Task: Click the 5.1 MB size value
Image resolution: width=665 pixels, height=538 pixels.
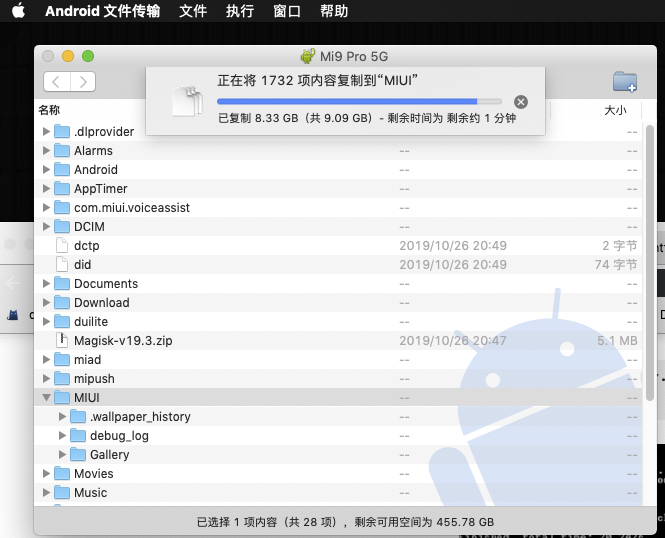Action: pos(617,340)
